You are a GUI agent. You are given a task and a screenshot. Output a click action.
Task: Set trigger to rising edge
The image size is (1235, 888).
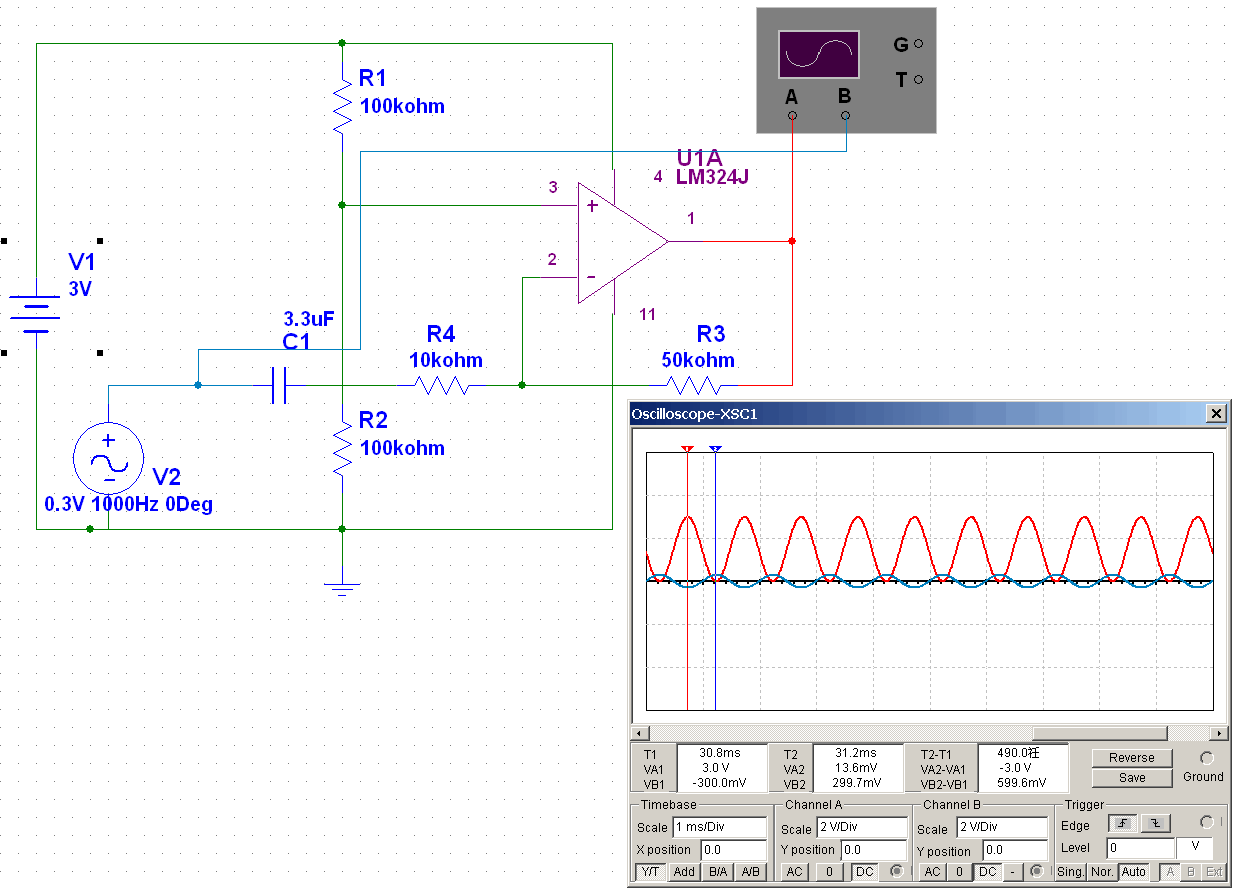[x=1121, y=824]
